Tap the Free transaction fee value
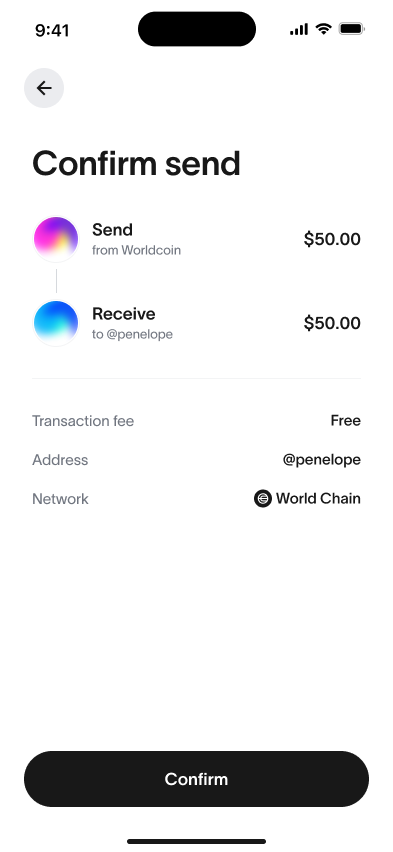 point(346,421)
